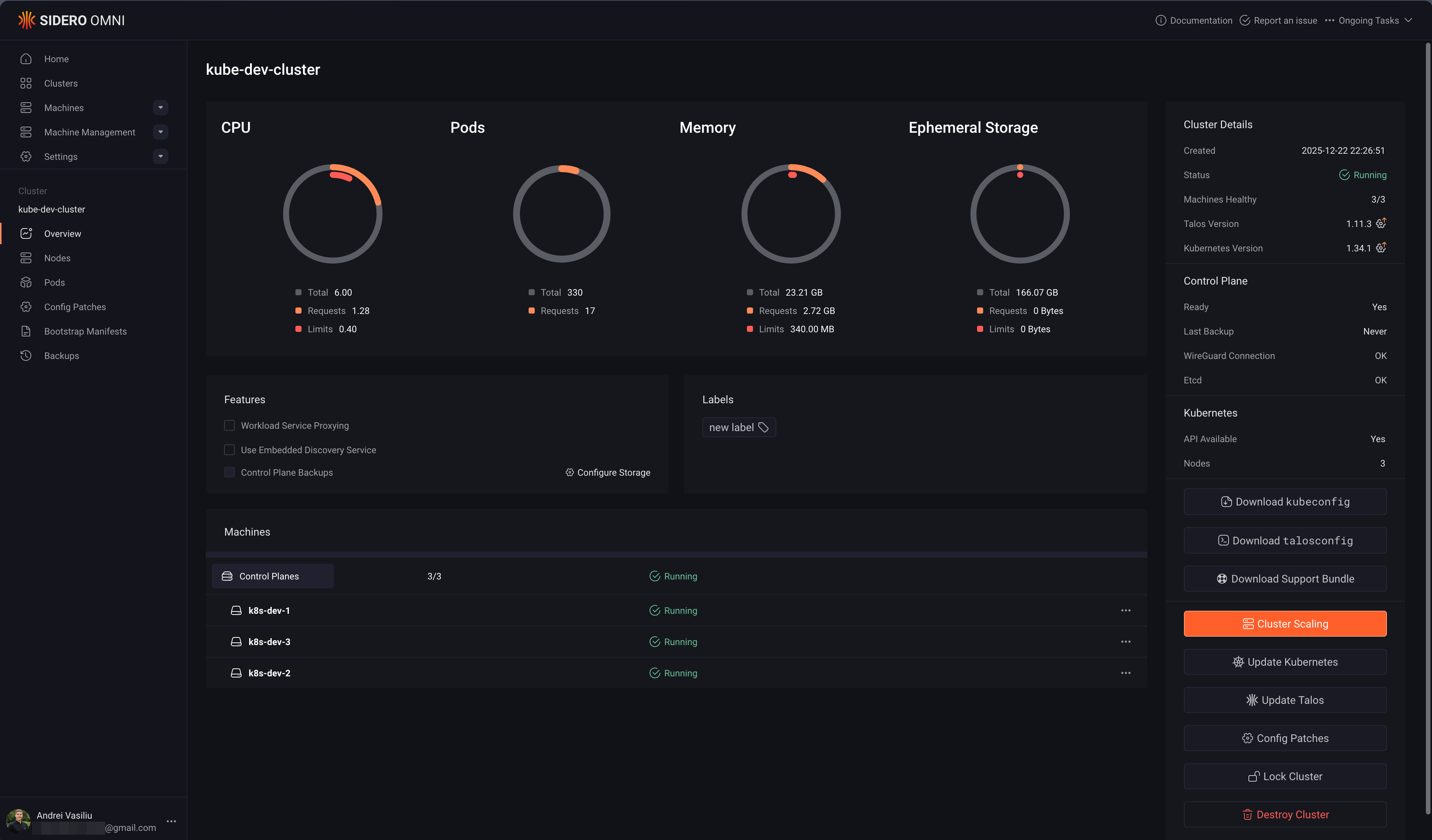Open Bootstrap Manifests document icon
The width and height of the screenshot is (1432, 840).
(26, 331)
